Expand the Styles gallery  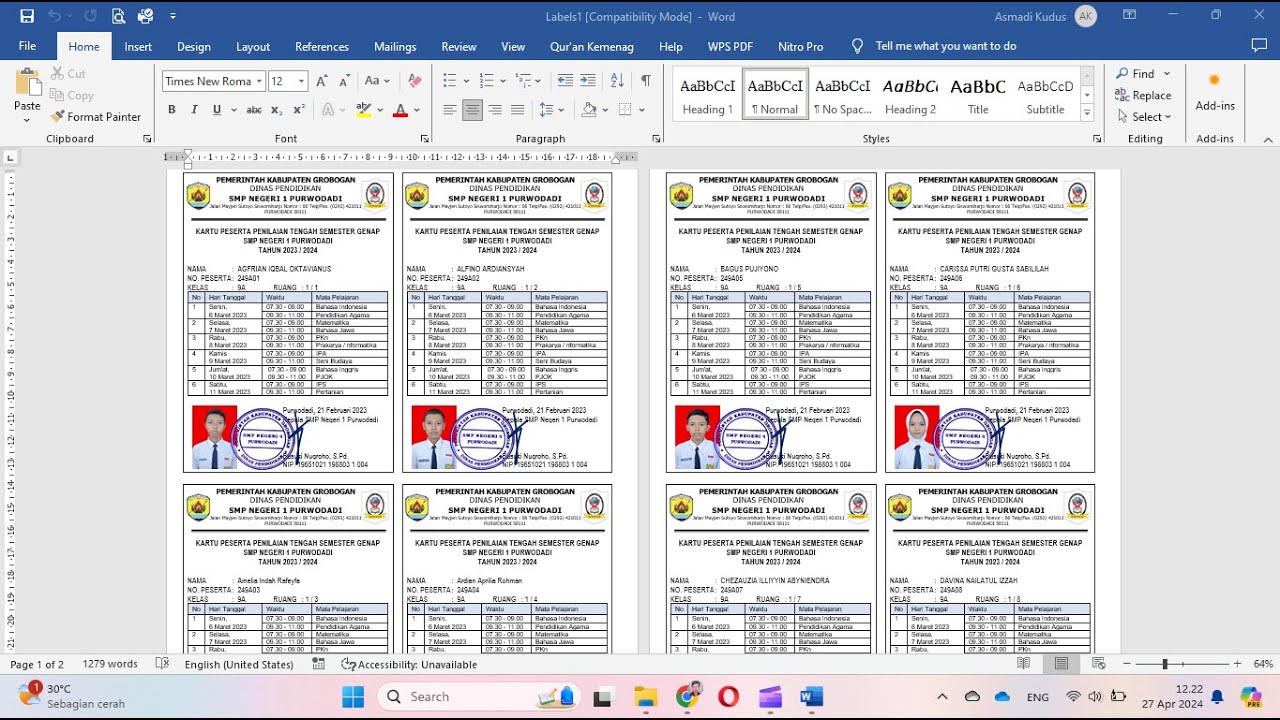pos(1088,113)
